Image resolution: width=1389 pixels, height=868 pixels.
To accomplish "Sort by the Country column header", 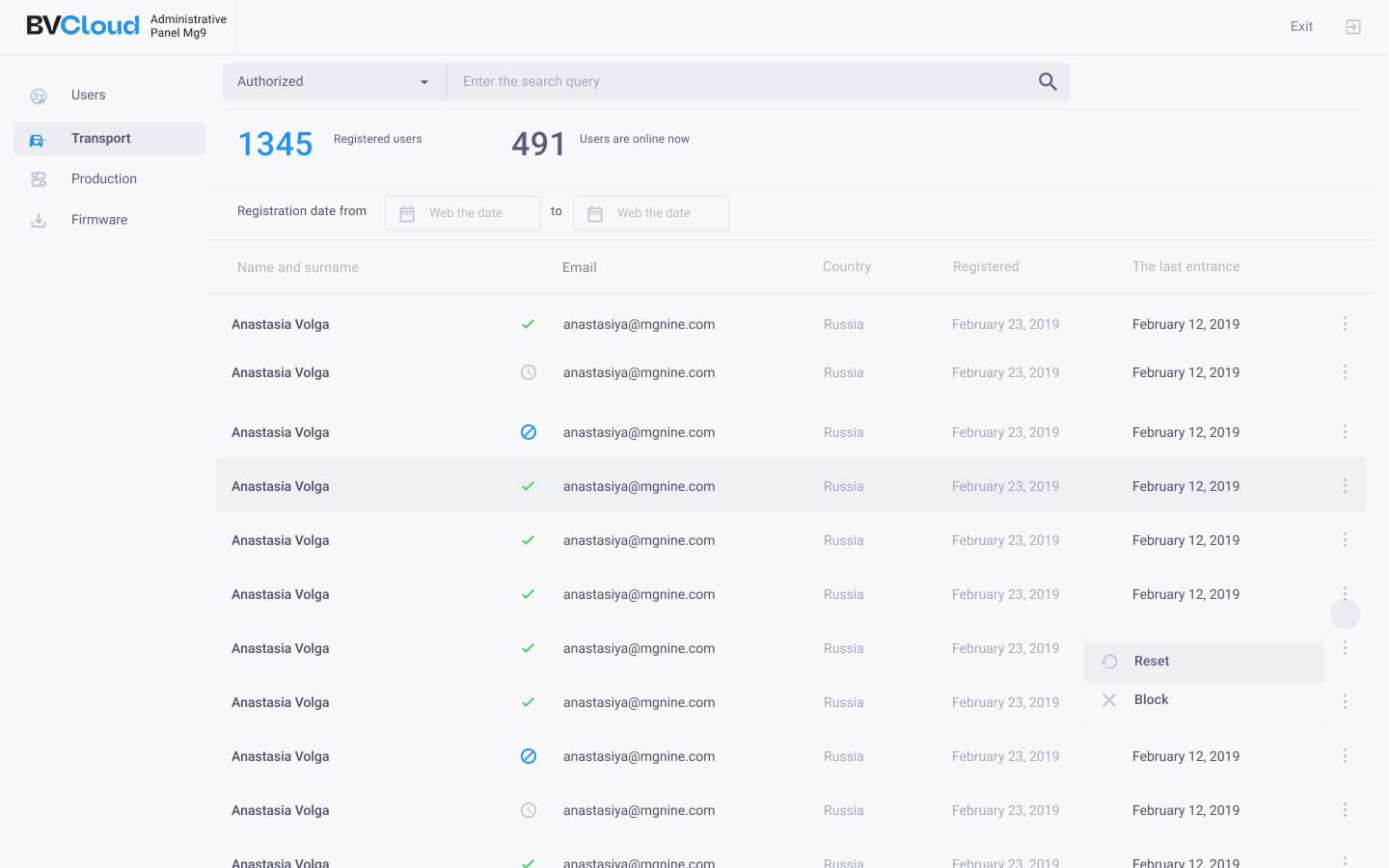I will [847, 266].
